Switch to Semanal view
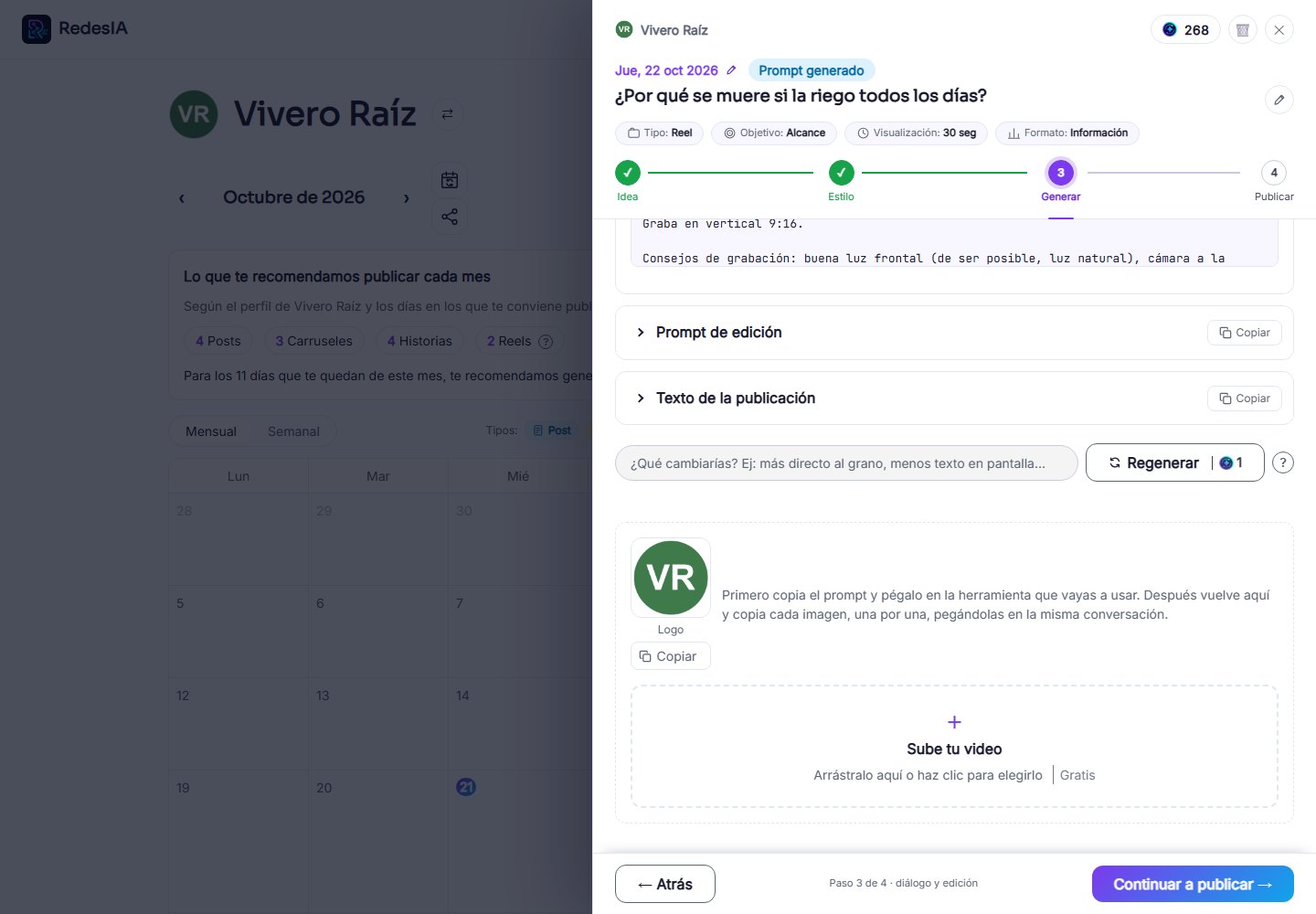 (x=293, y=431)
